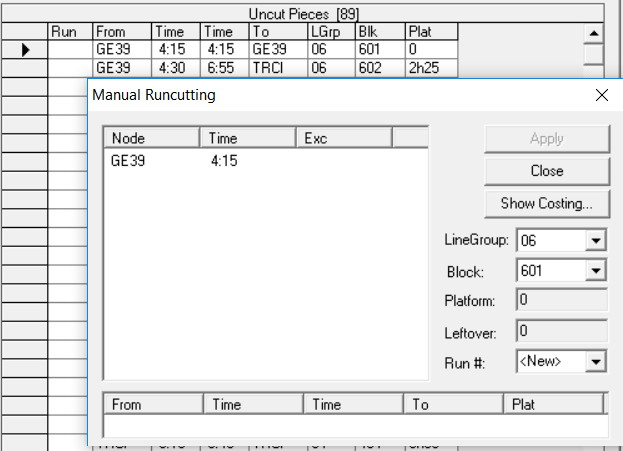This screenshot has width=623, height=451.
Task: Click the LGrp column header in Uncut Pieces
Action: click(331, 31)
